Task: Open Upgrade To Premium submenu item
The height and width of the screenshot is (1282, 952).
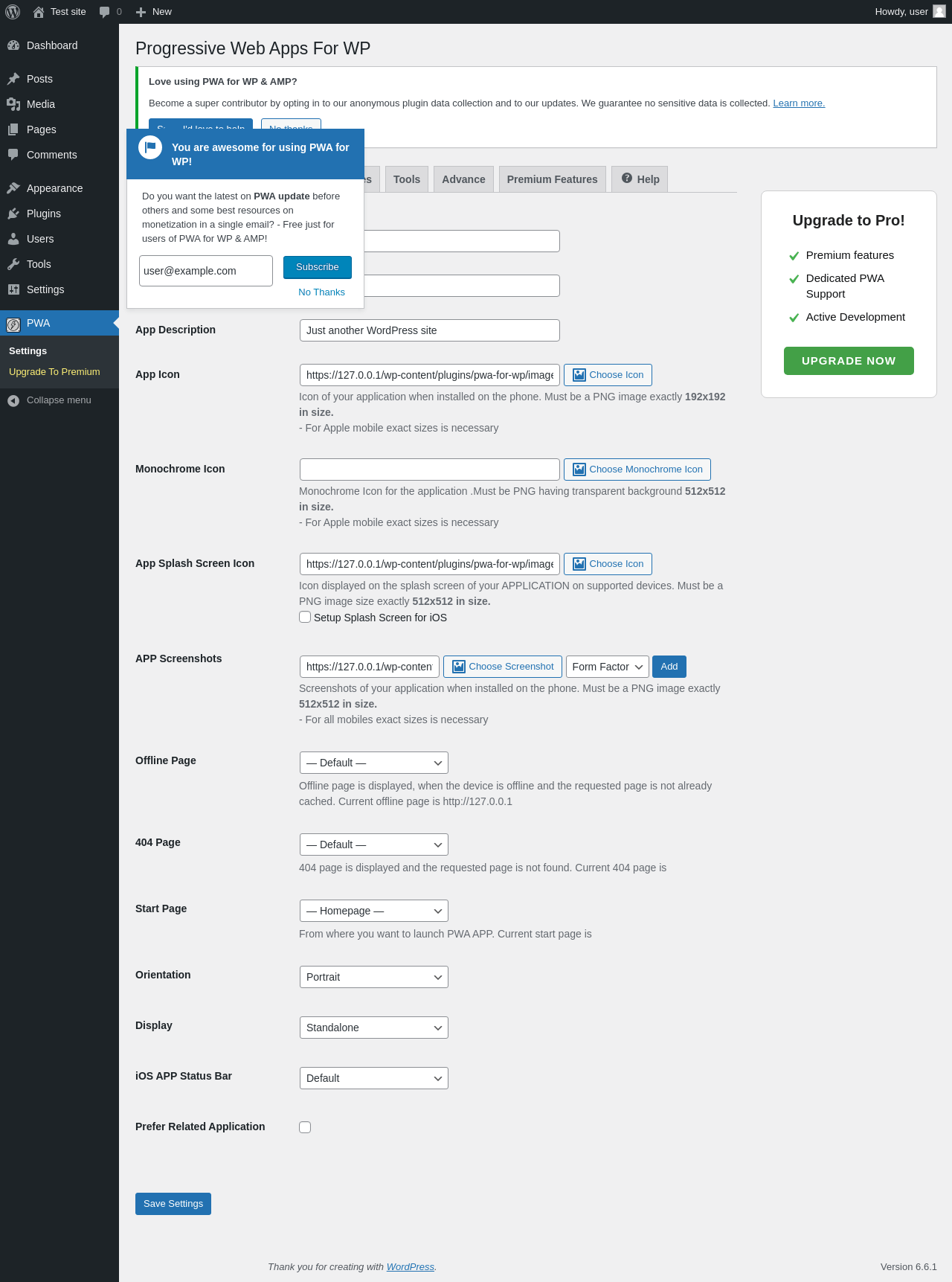Action: (54, 372)
